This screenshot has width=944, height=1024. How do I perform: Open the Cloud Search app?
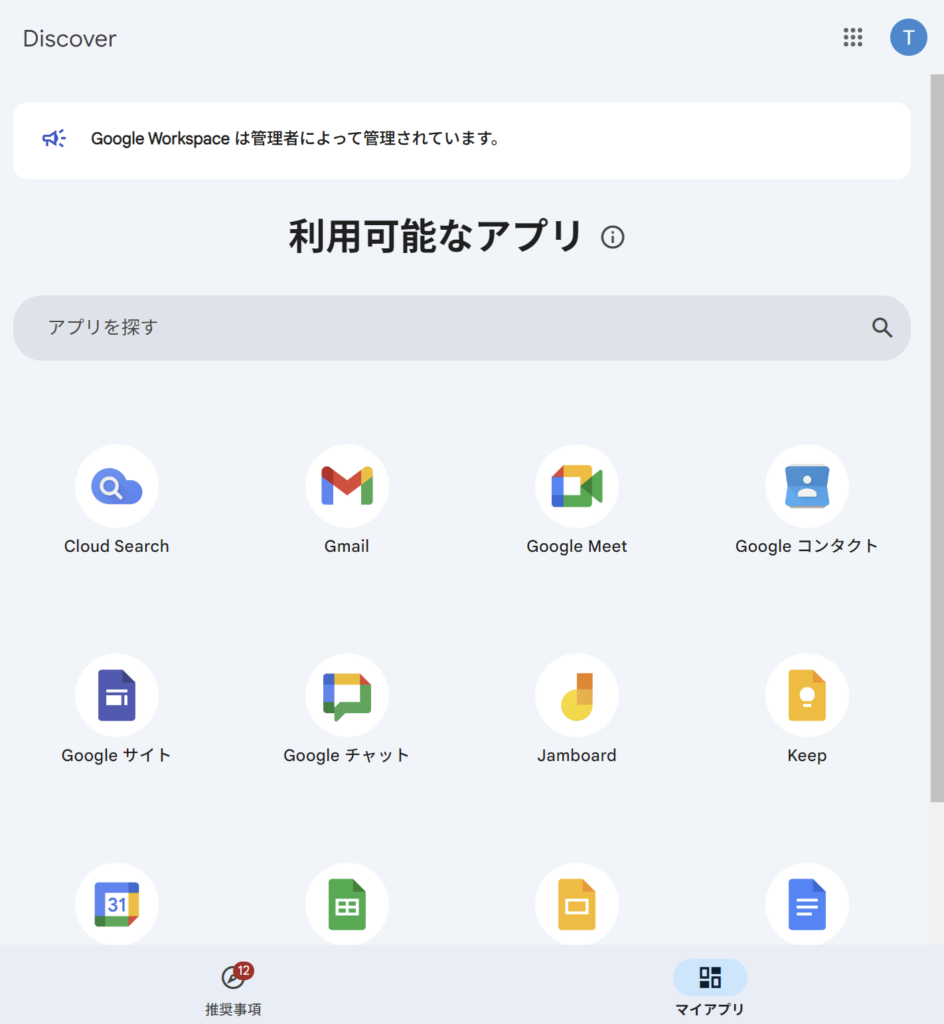click(117, 487)
